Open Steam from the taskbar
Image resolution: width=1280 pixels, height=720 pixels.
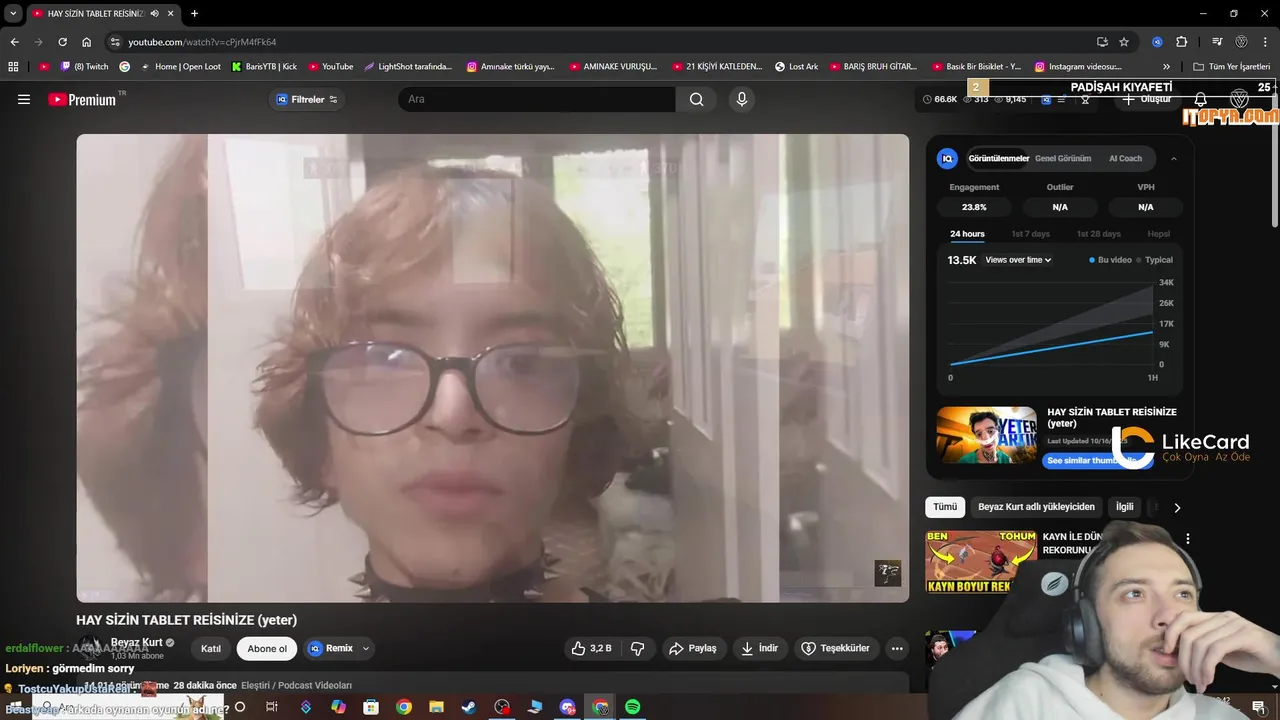click(469, 707)
